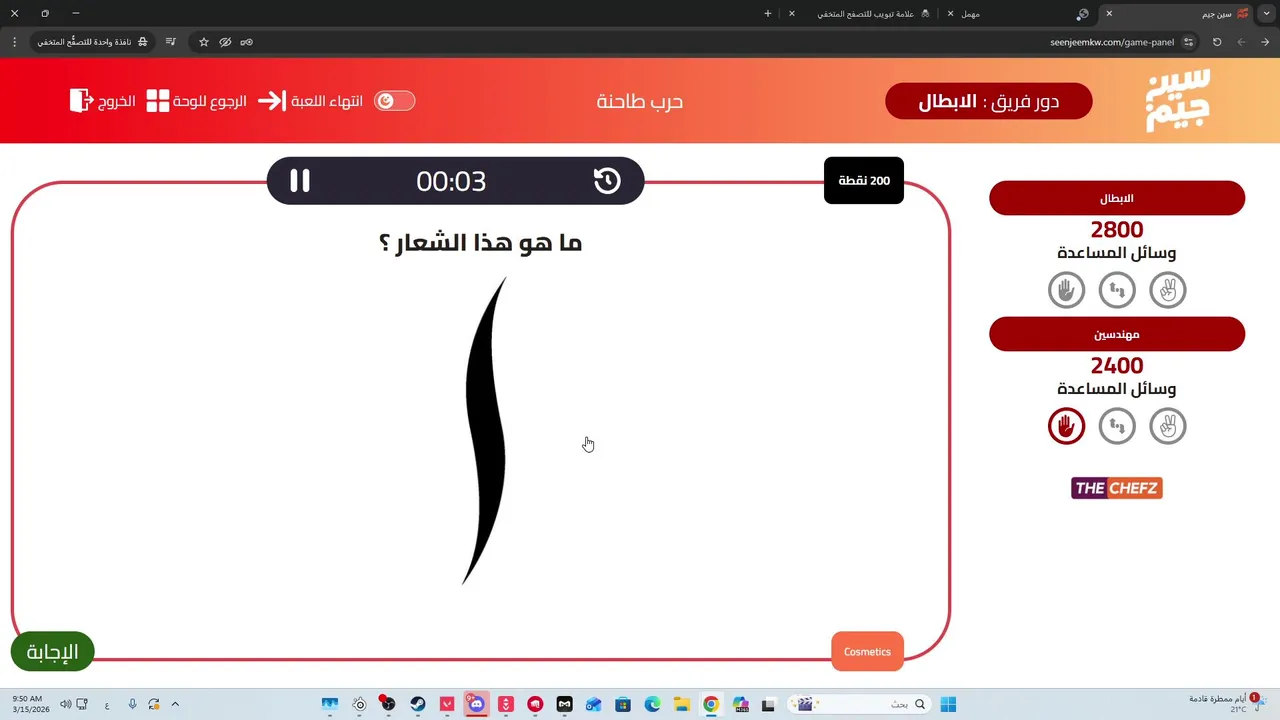Toggle the switch next to انتهاء اللعبة
Viewport: 1280px width, 720px height.
pyautogui.click(x=394, y=101)
